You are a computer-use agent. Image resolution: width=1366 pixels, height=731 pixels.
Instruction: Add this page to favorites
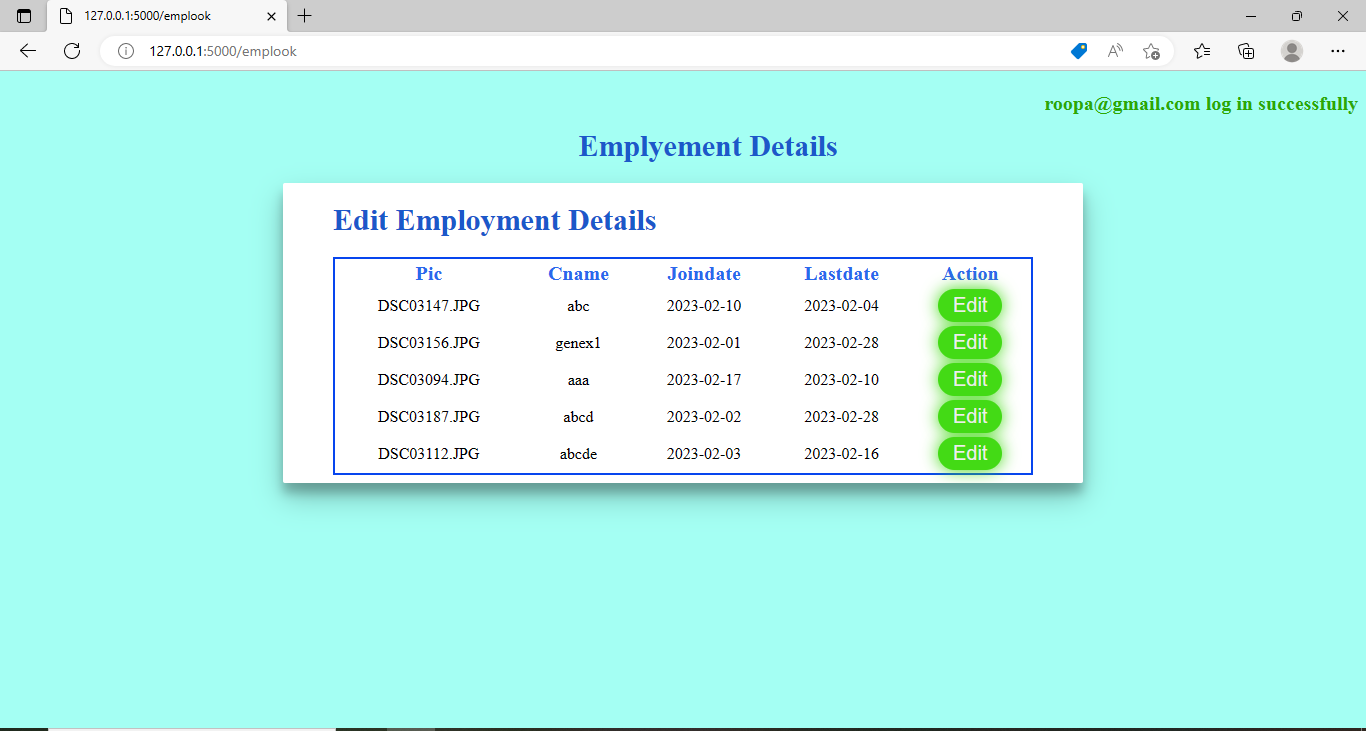point(1150,51)
